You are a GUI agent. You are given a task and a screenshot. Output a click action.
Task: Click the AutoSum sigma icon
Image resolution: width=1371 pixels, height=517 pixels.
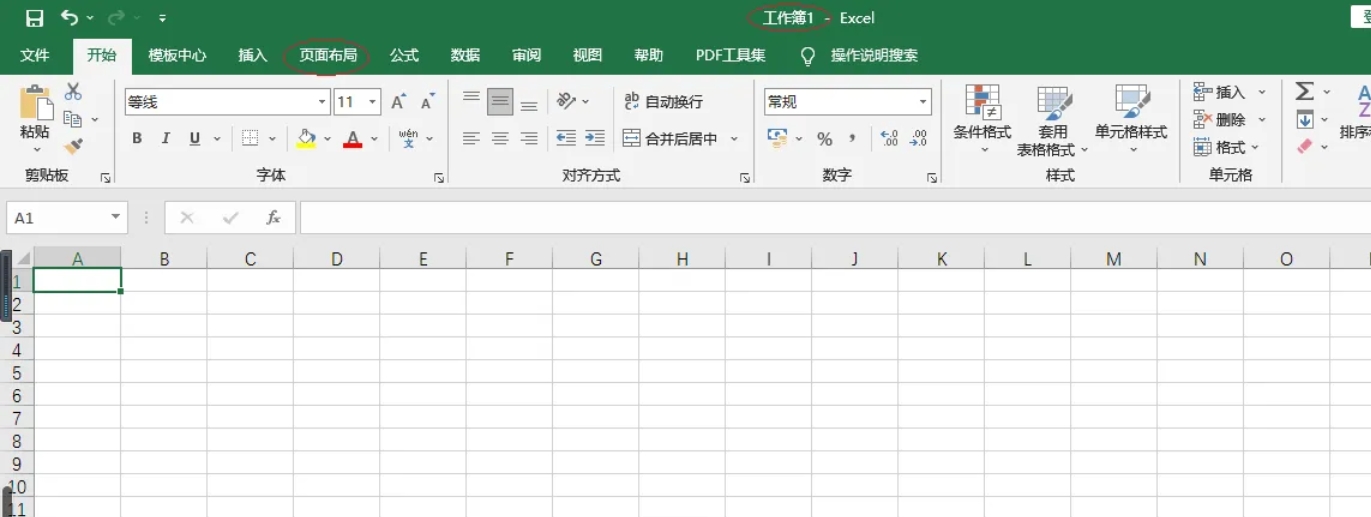click(1305, 92)
